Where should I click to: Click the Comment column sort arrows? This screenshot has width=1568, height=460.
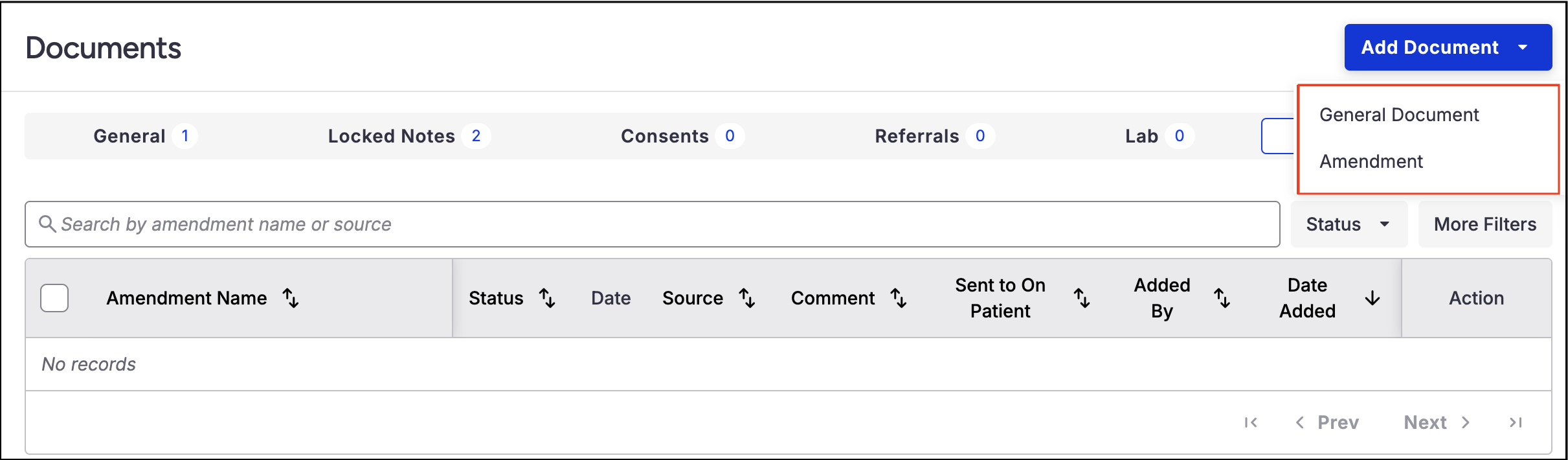click(899, 298)
